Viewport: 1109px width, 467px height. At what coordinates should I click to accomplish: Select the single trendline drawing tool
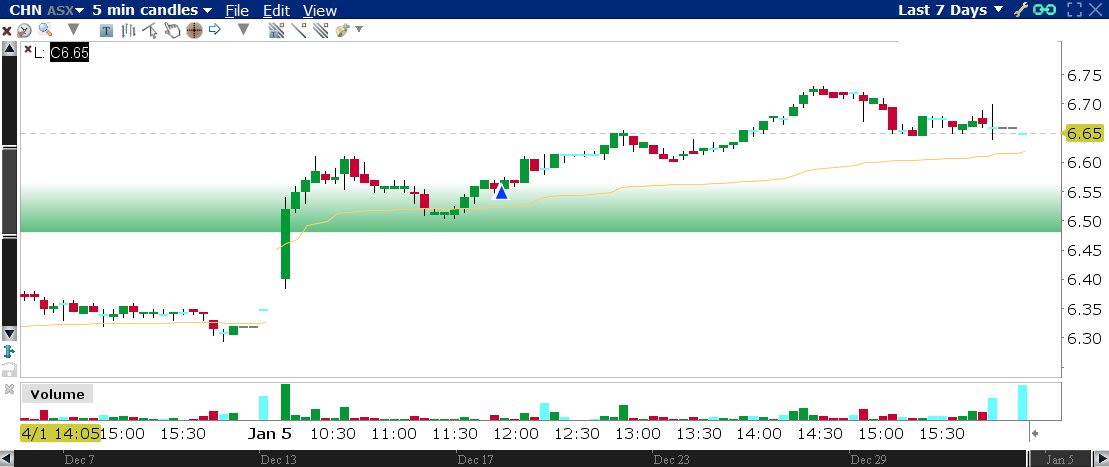[x=298, y=30]
